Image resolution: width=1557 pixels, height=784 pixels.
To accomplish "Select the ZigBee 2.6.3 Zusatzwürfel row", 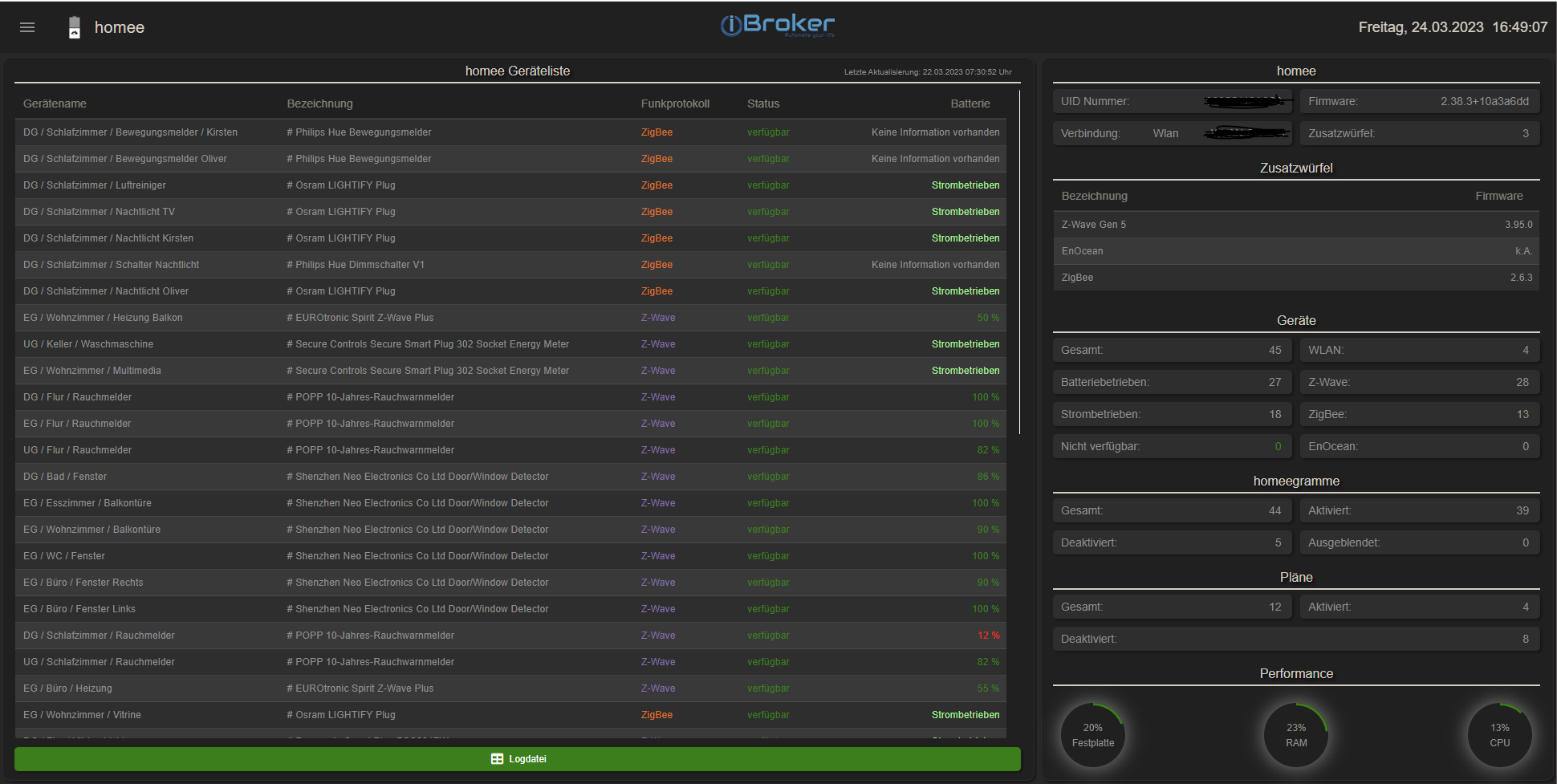I will click(1296, 278).
